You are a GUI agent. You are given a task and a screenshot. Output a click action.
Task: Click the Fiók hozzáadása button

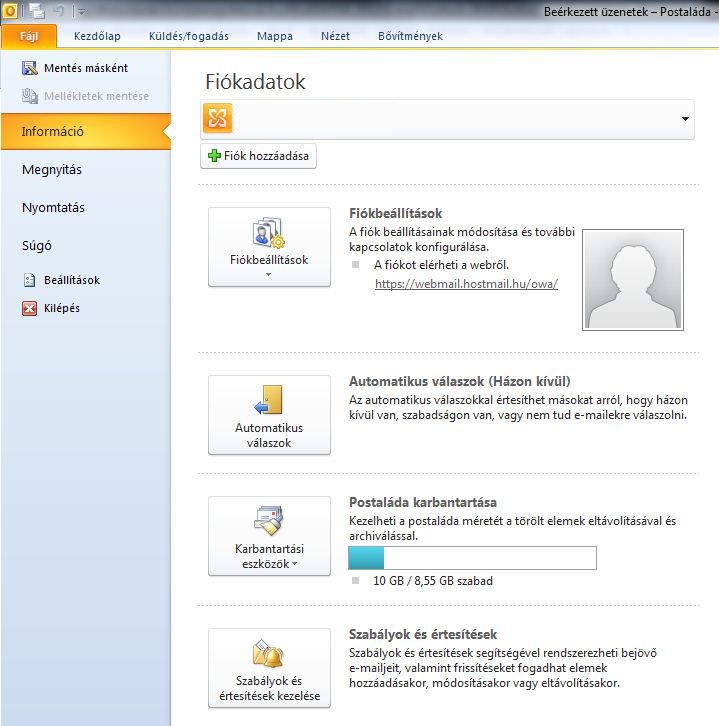[x=258, y=156]
